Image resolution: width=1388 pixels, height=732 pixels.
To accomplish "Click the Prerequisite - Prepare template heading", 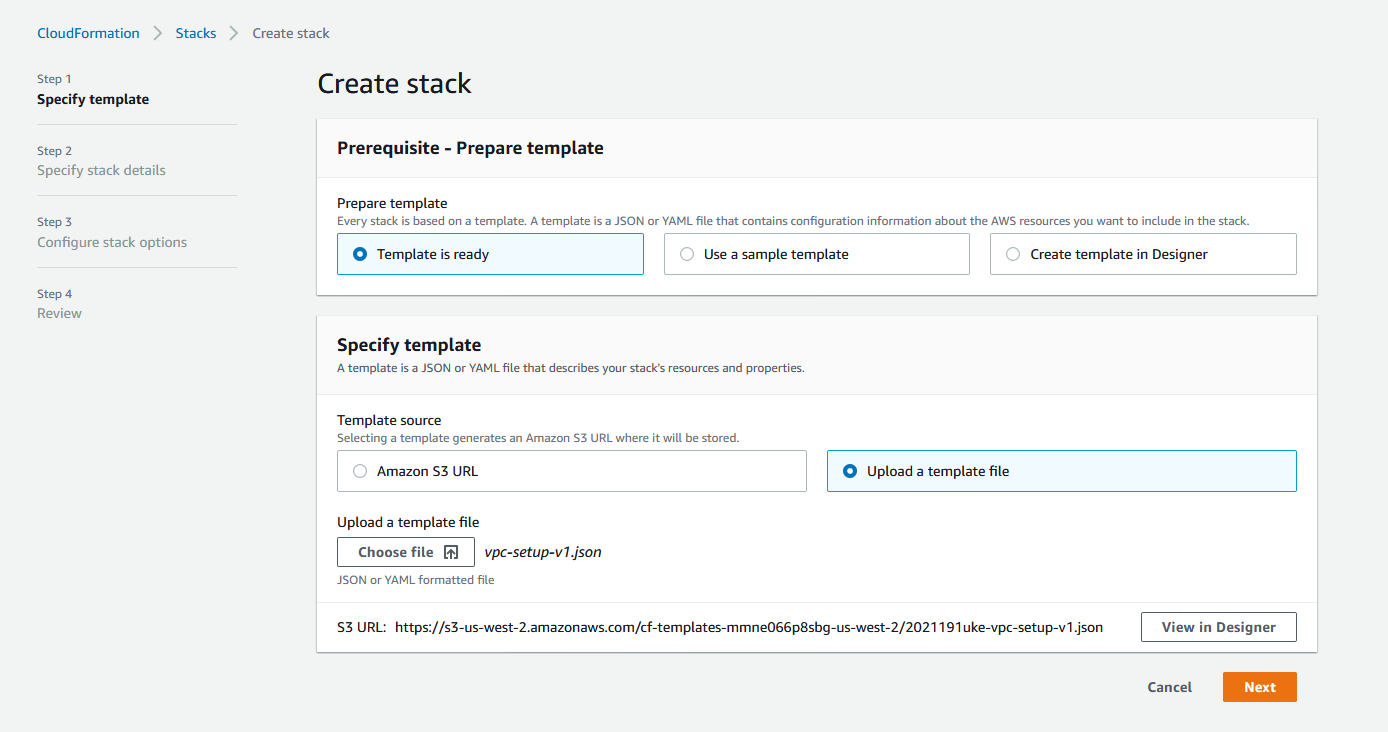I will click(x=470, y=148).
